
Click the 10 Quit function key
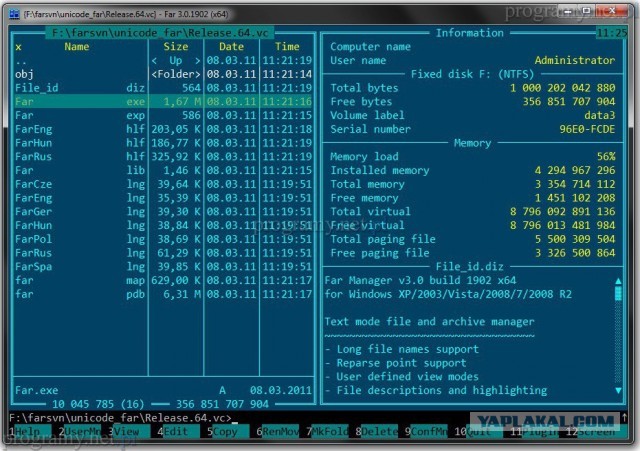click(478, 431)
